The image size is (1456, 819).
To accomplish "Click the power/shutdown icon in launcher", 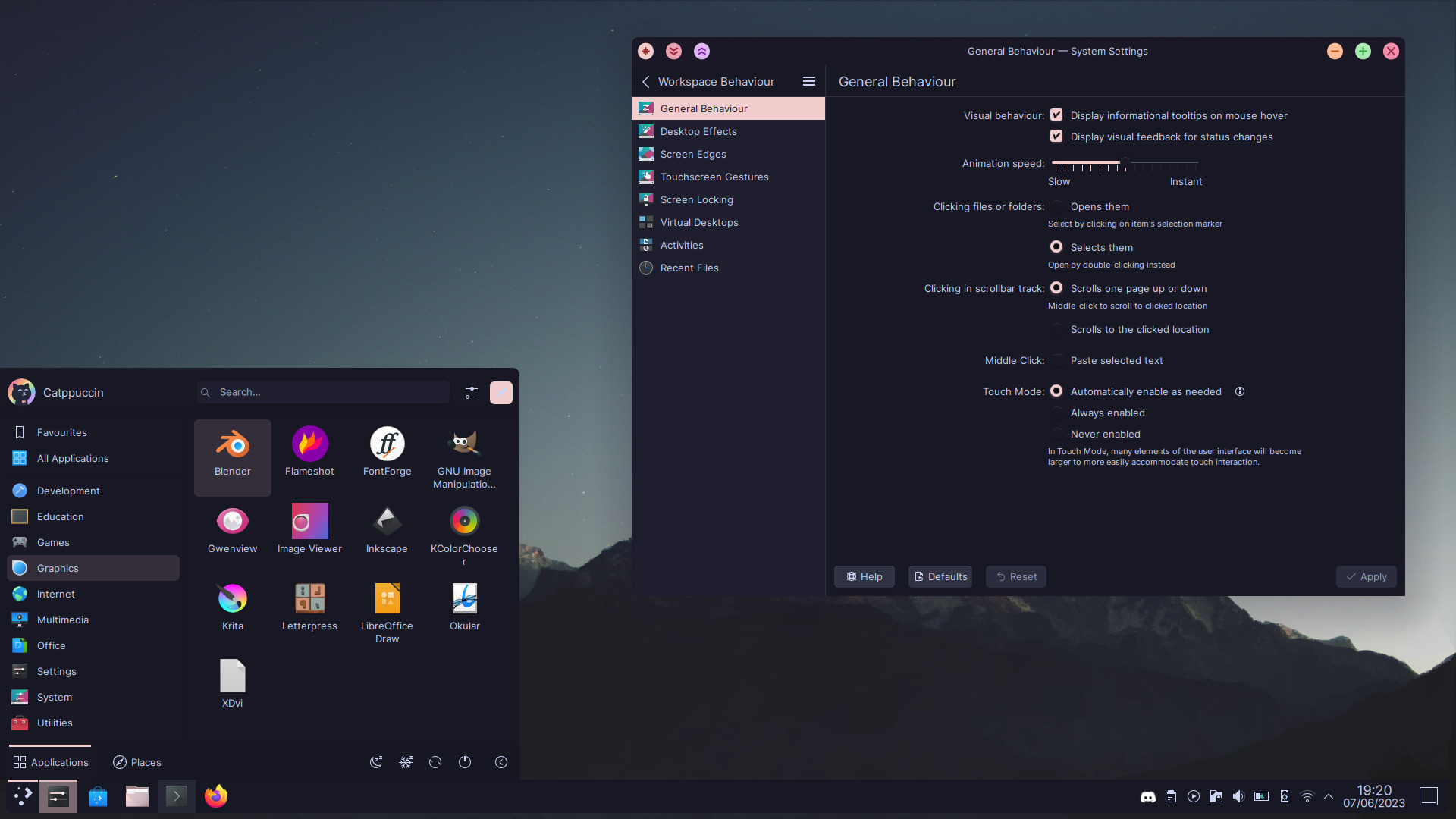I will (x=465, y=762).
